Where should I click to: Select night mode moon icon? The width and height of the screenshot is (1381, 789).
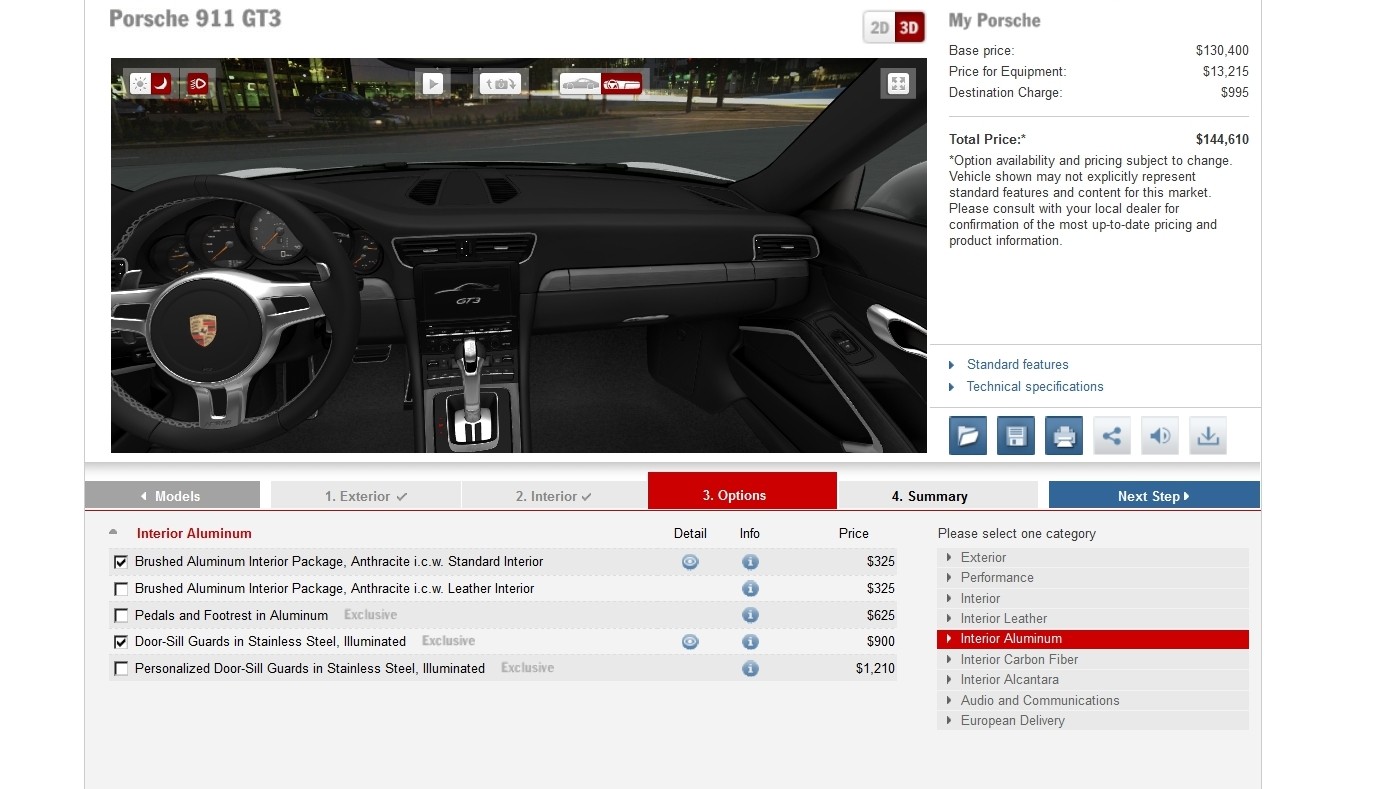tap(161, 84)
